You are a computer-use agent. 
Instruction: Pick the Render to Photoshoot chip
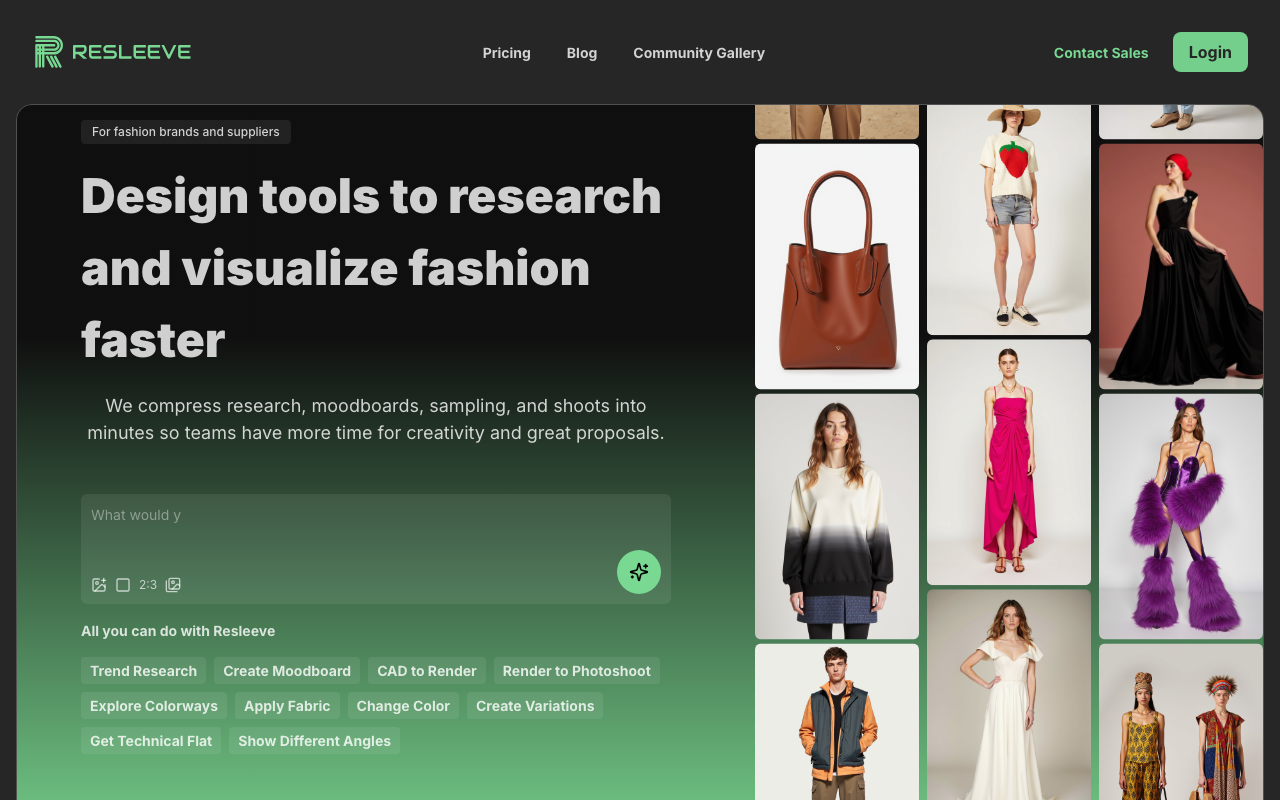[576, 671]
